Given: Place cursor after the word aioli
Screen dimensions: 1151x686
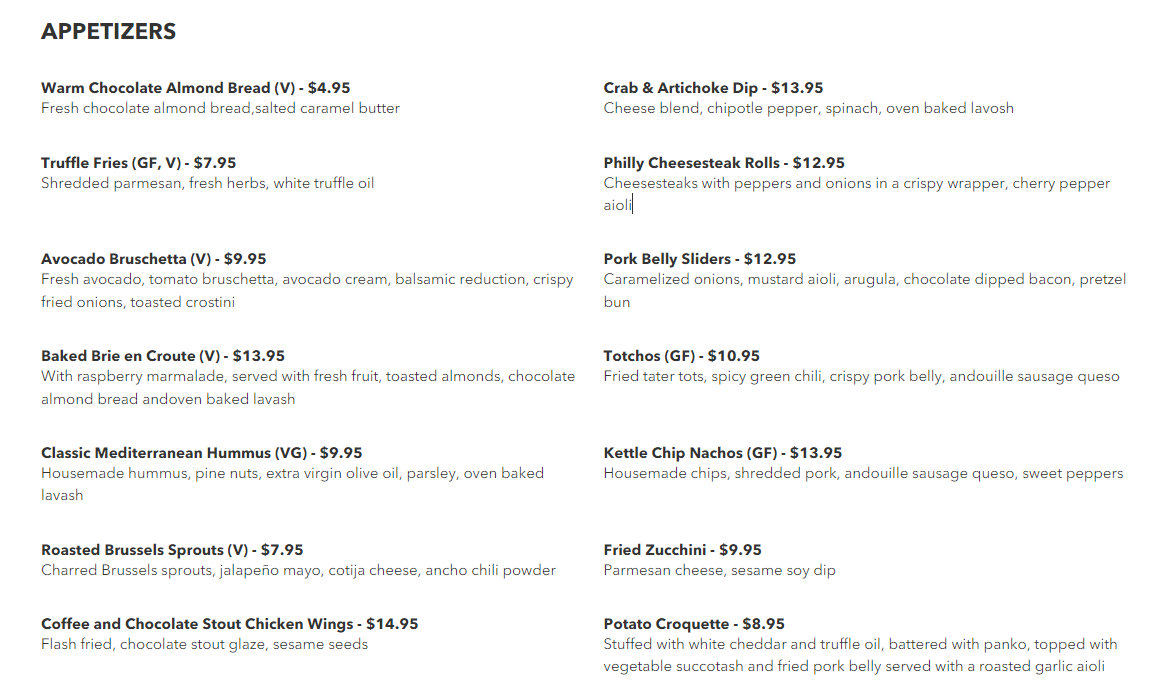Looking at the screenshot, I should point(632,205).
